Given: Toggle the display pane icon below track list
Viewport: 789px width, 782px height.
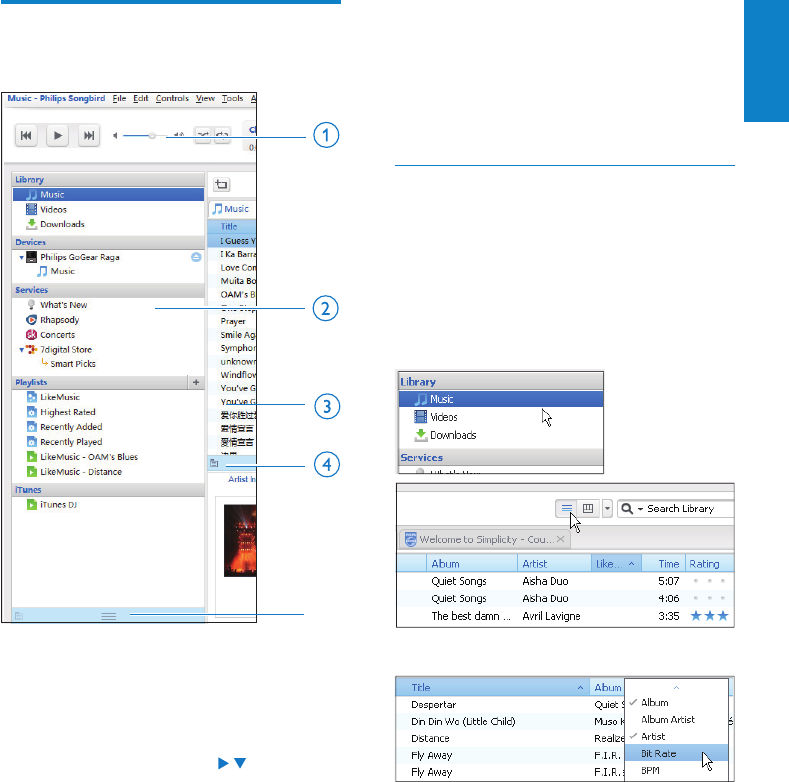Looking at the screenshot, I should (x=214, y=463).
